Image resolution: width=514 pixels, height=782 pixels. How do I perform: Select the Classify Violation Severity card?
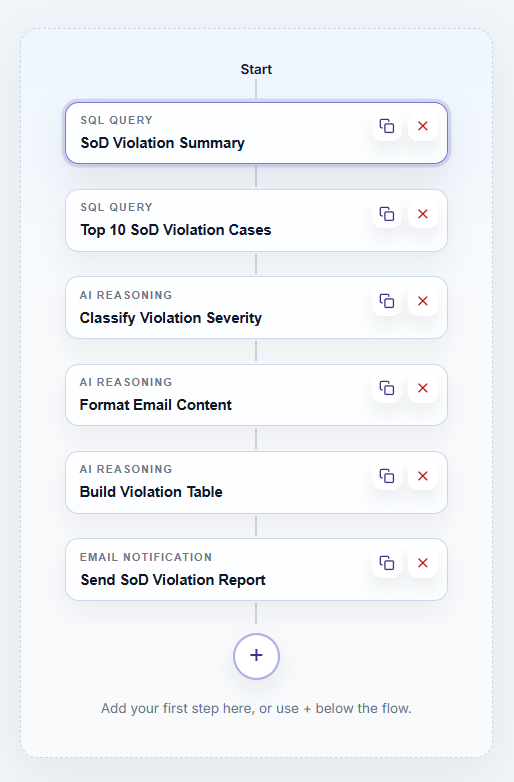(256, 308)
